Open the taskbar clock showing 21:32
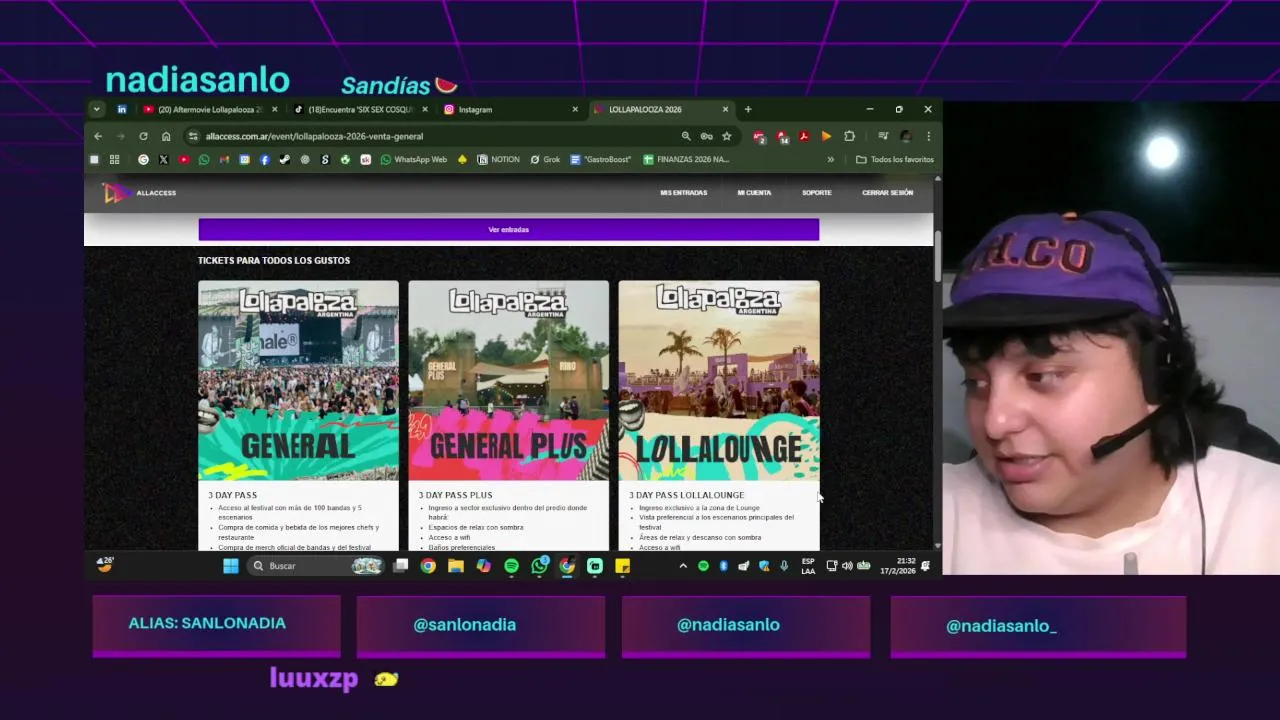 897,566
